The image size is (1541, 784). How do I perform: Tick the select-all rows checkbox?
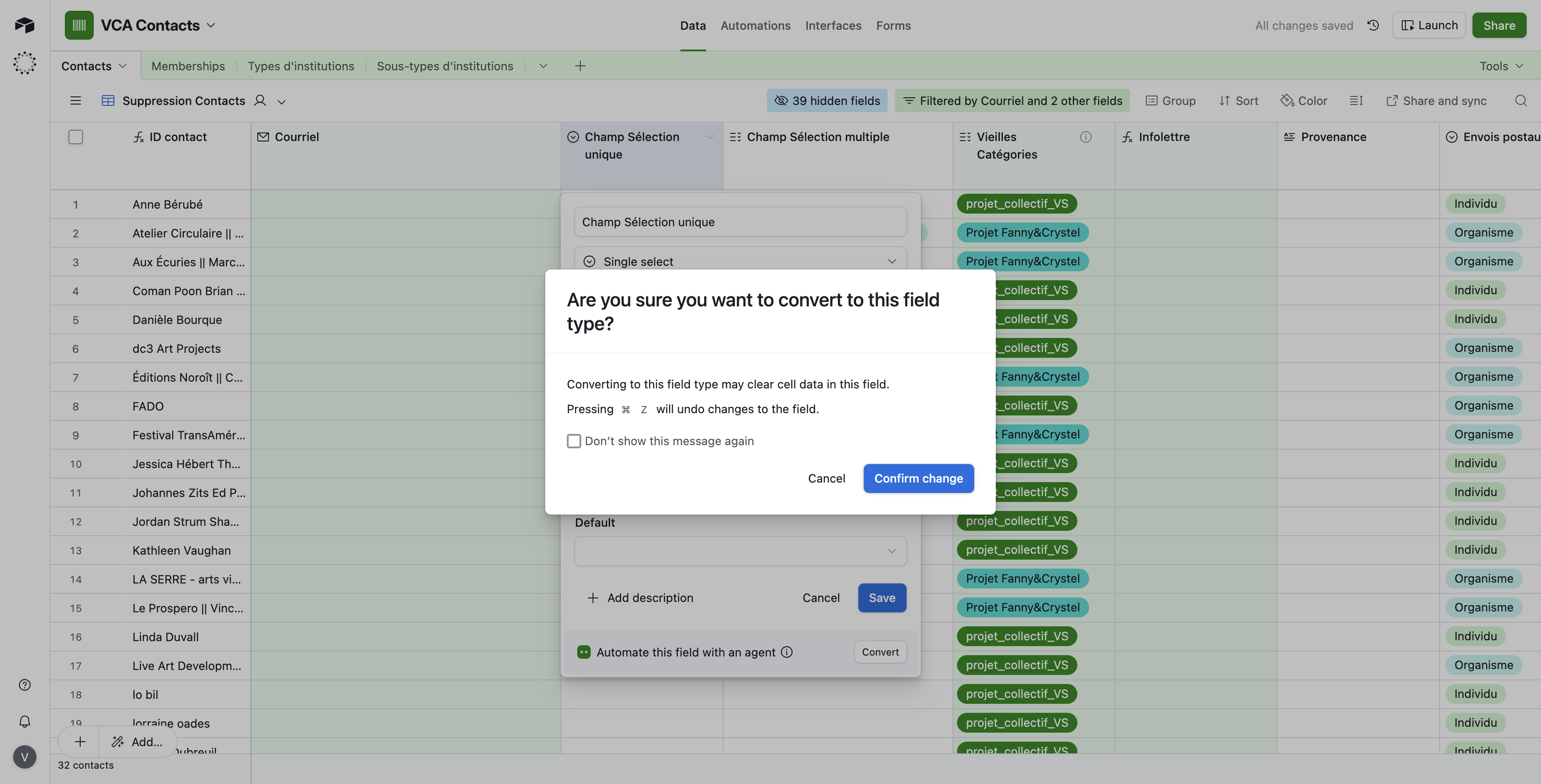pyautogui.click(x=75, y=137)
